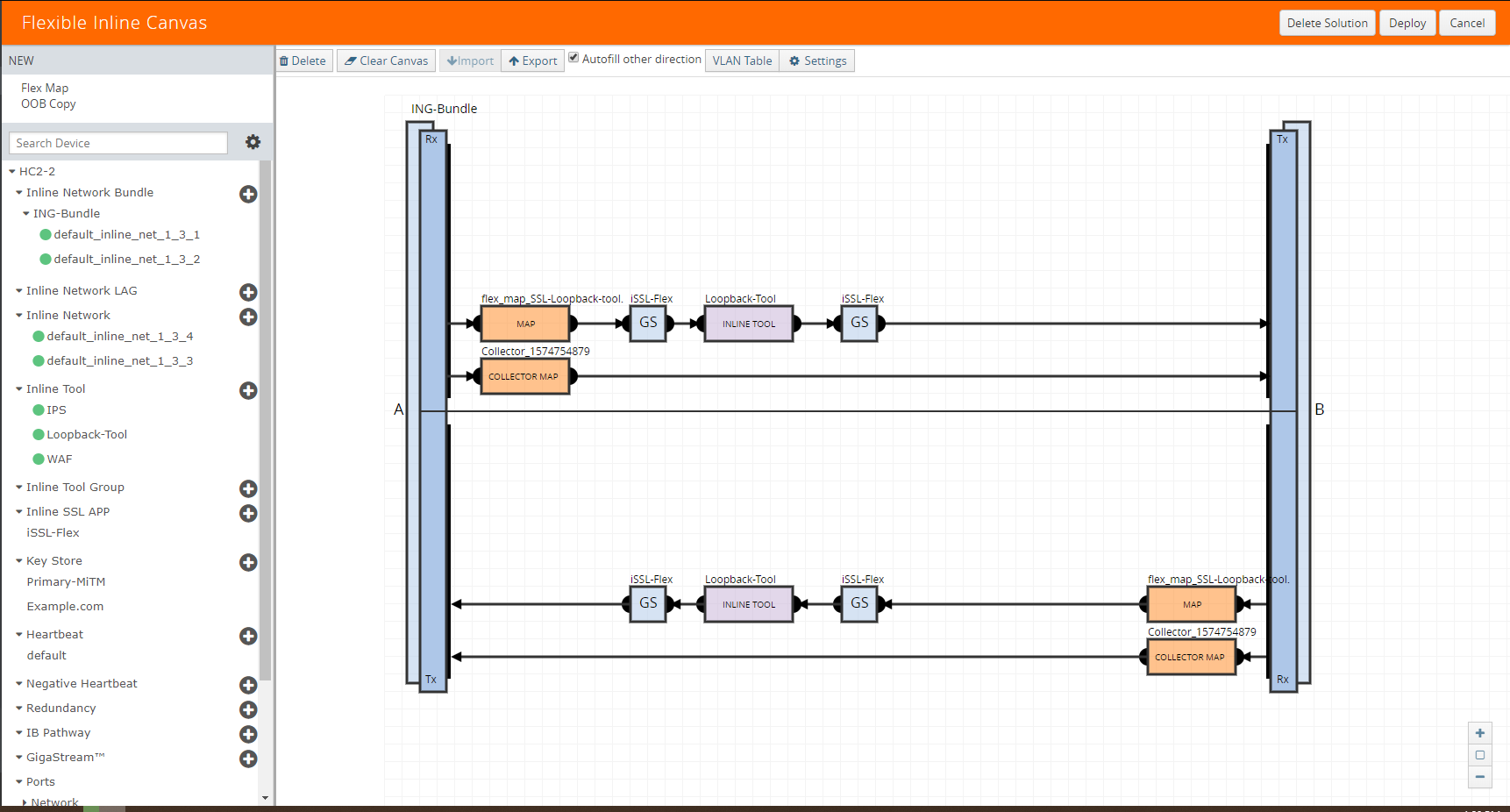The height and width of the screenshot is (812, 1510).
Task: Add a new GigaStream entry
Action: point(248,759)
